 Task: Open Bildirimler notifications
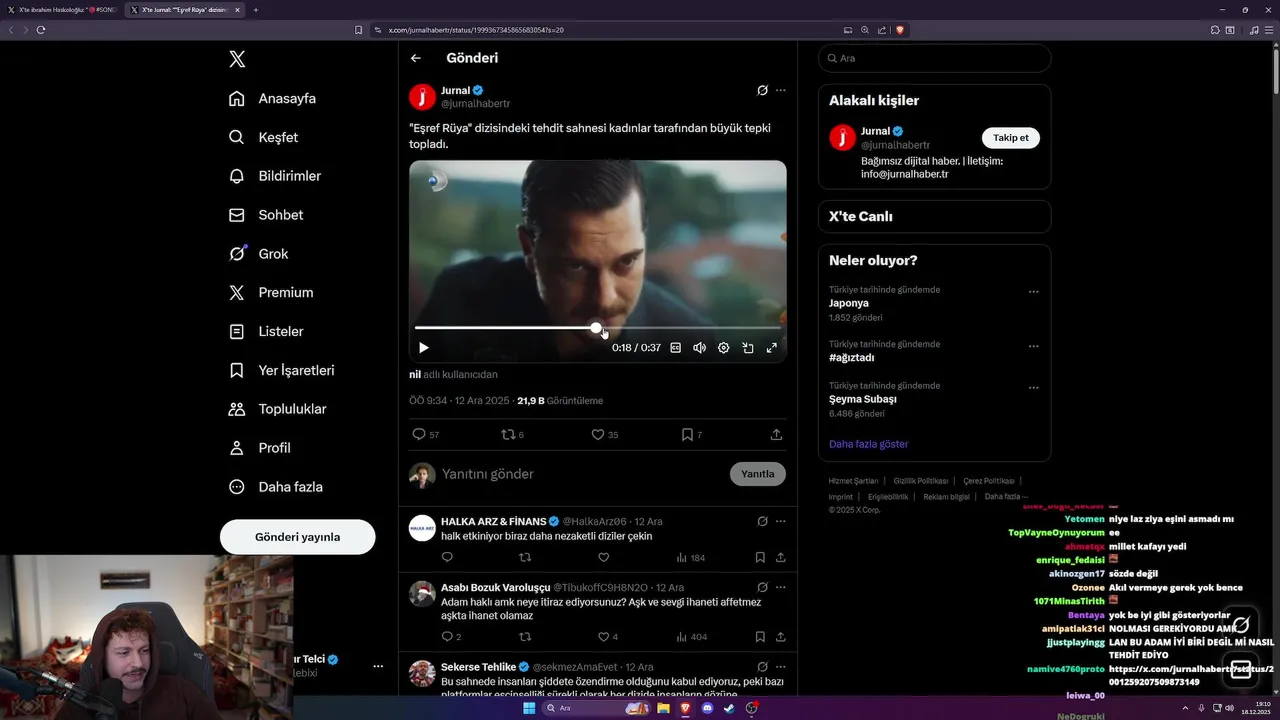pyautogui.click(x=275, y=176)
